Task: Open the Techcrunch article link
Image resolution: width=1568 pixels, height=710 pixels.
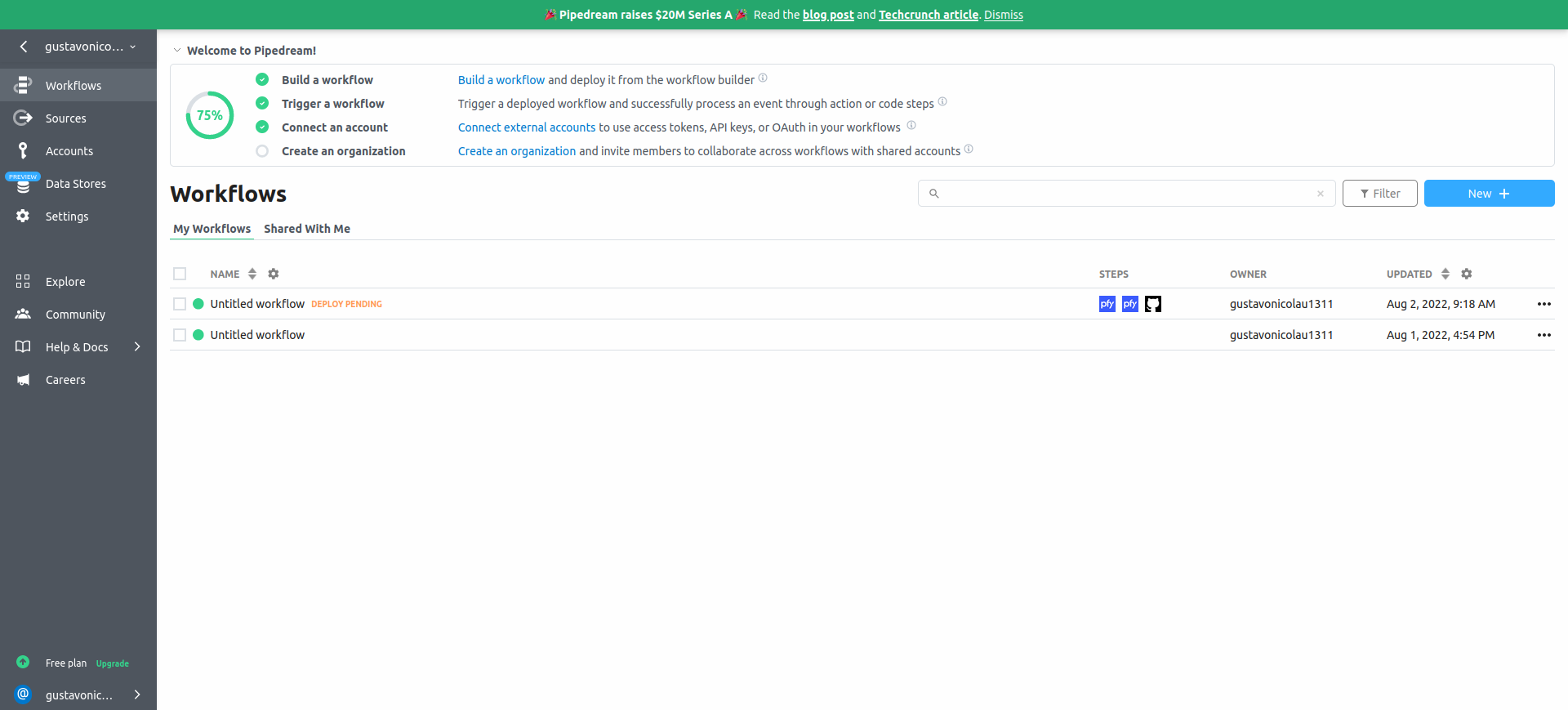Action: [929, 15]
